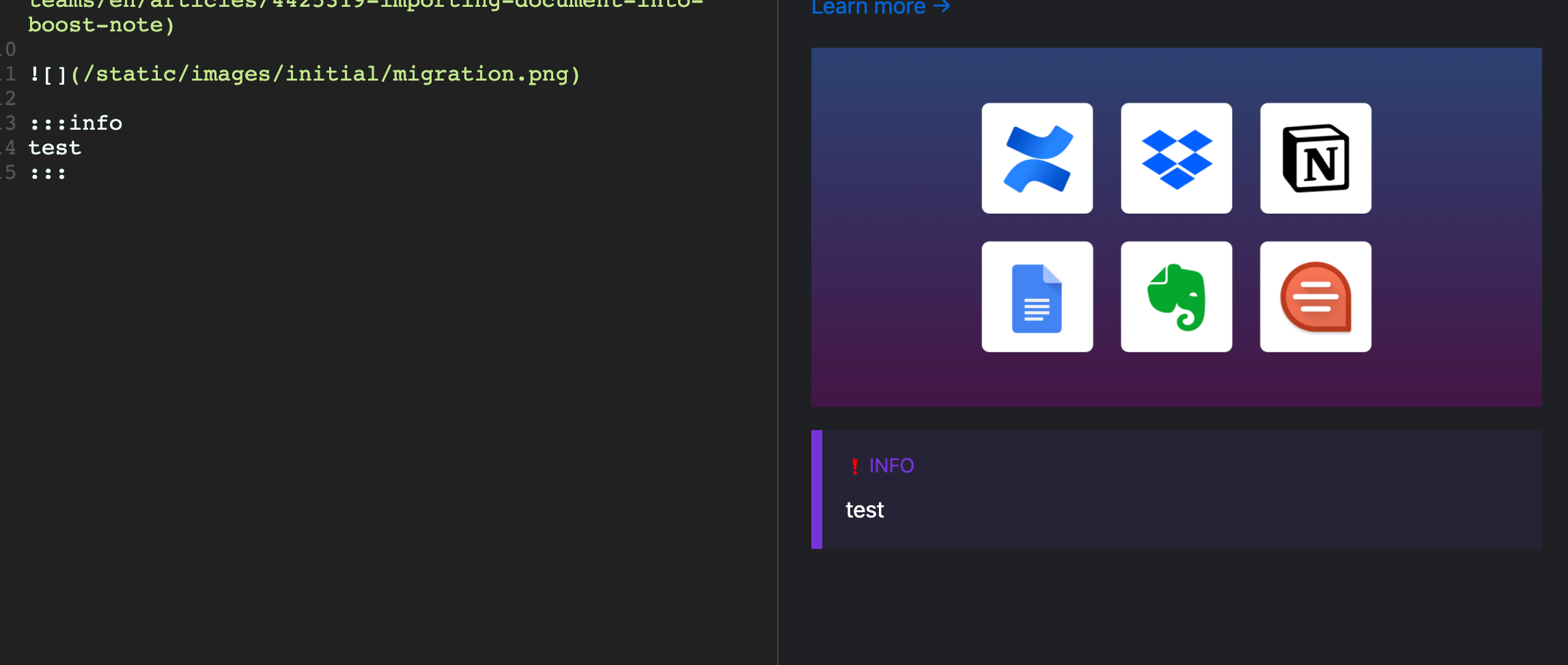Screen dimensions: 1568x665
Task: Click the Confluence logo tile
Action: [x=1037, y=158]
